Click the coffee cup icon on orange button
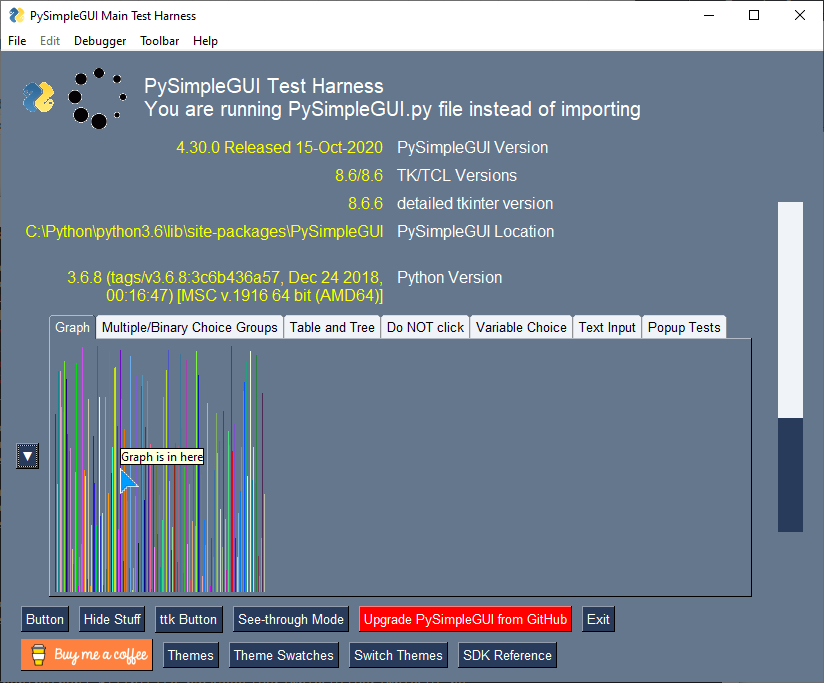 pos(38,655)
